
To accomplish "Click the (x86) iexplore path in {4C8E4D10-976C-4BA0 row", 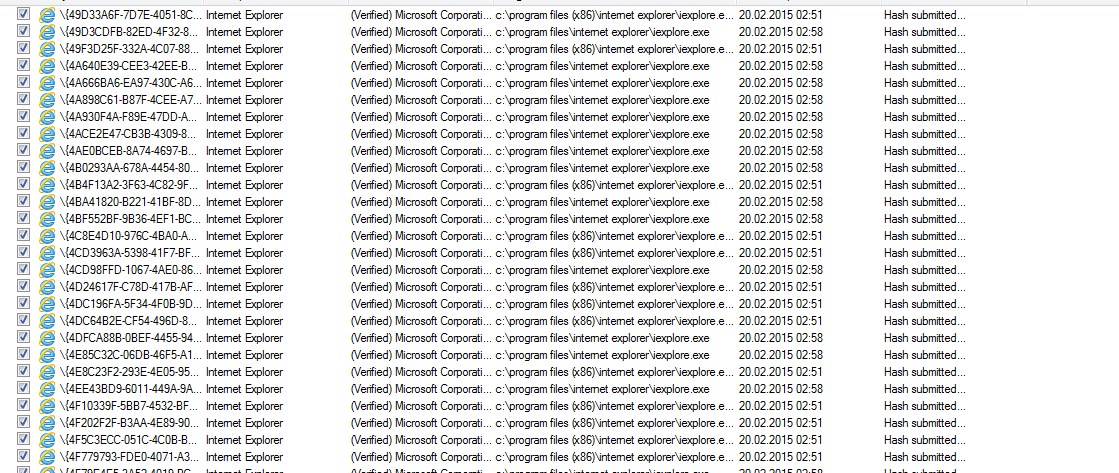I will (614, 236).
